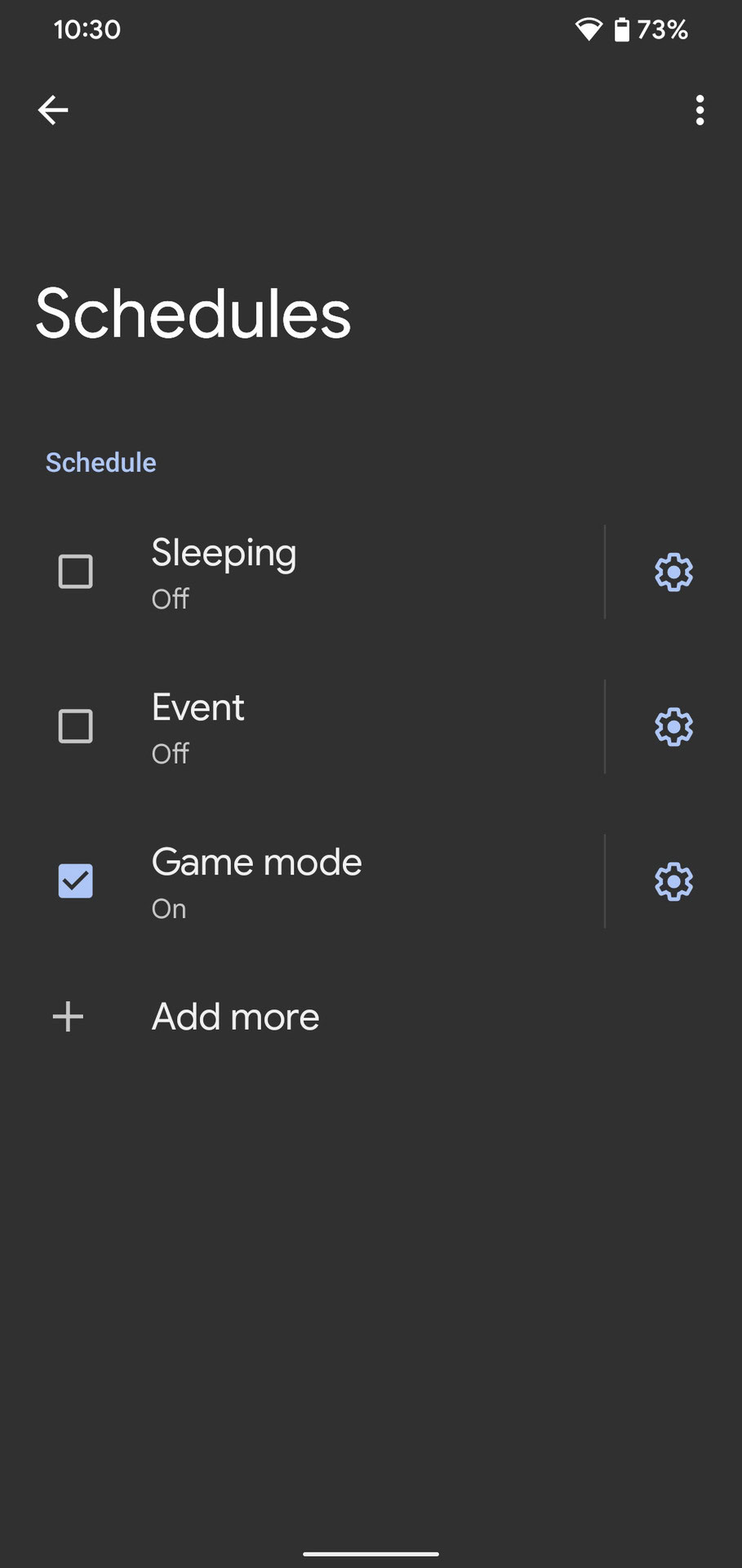Open Event schedule settings gear

tap(673, 727)
